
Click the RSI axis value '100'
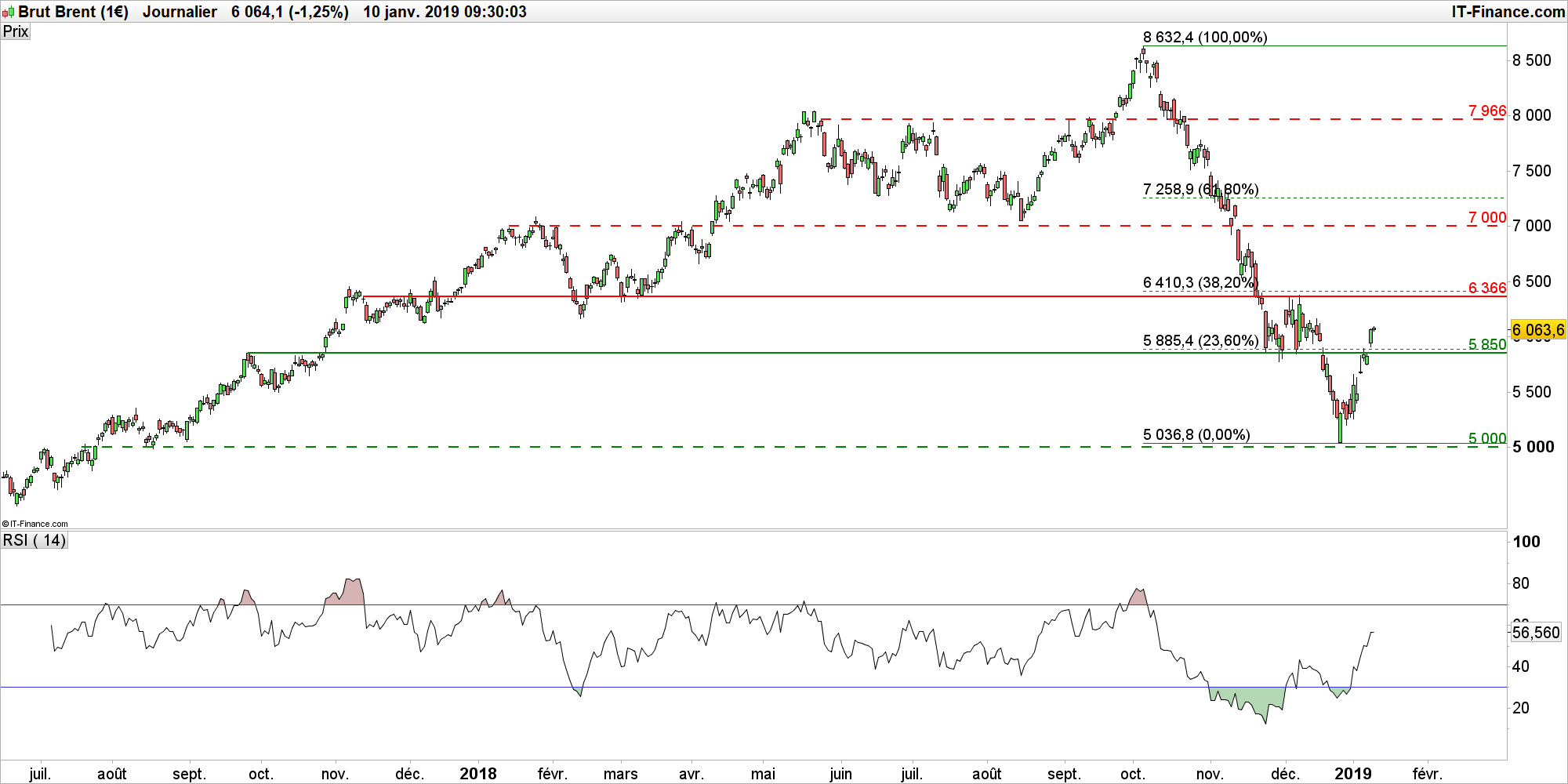[x=1526, y=542]
